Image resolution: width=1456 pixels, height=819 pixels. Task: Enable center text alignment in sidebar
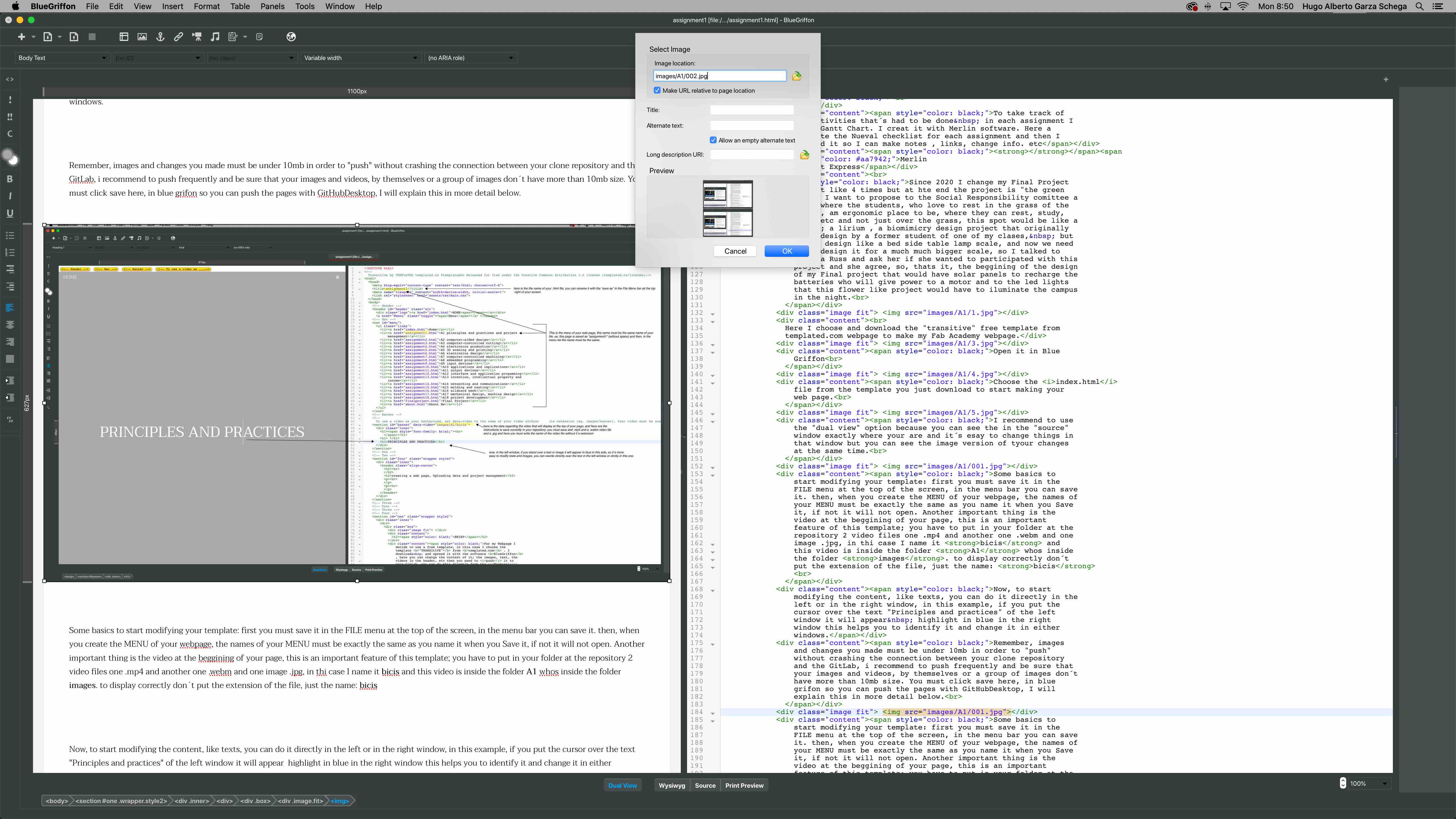pos(10,324)
